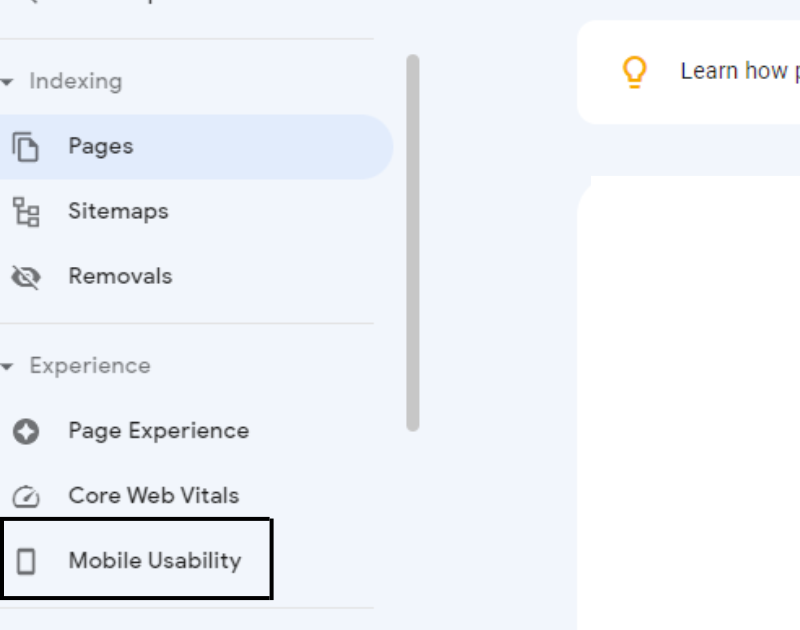Open the Pages report
The height and width of the screenshot is (630, 800).
pos(196,147)
